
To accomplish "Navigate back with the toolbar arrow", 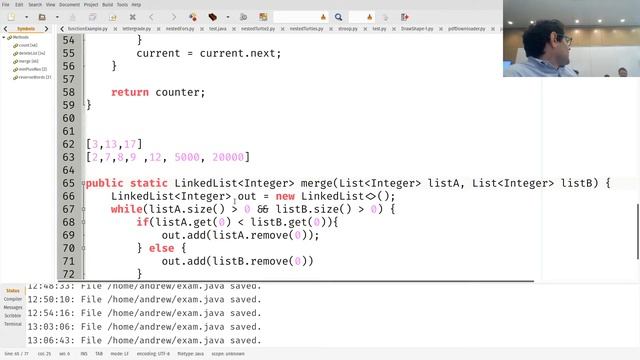I will 151,17.
